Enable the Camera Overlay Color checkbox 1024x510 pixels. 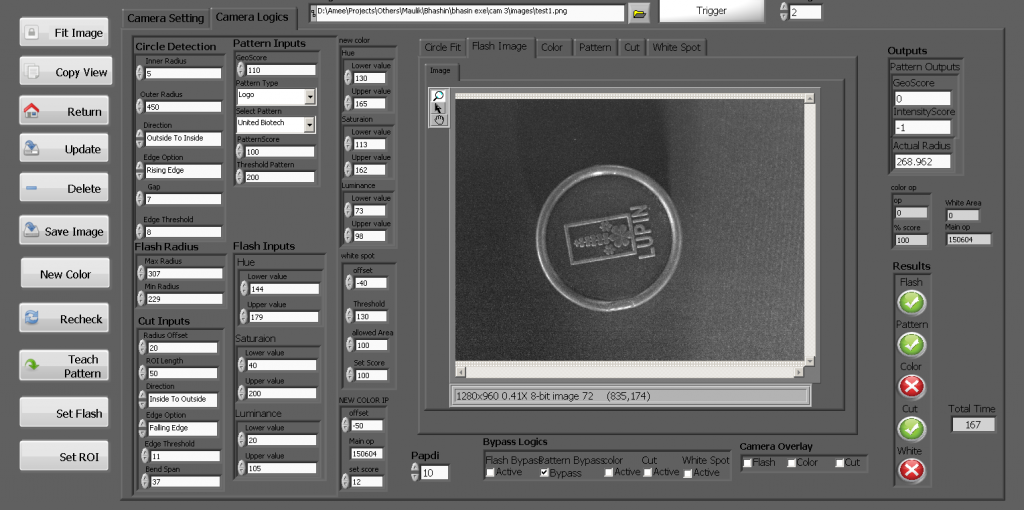[791, 463]
